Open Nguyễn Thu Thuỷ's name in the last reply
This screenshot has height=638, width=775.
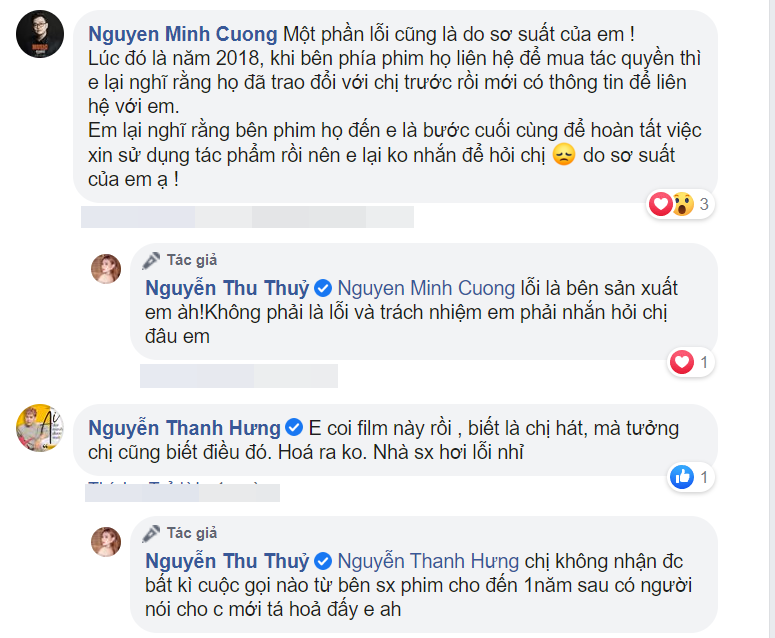[226, 560]
